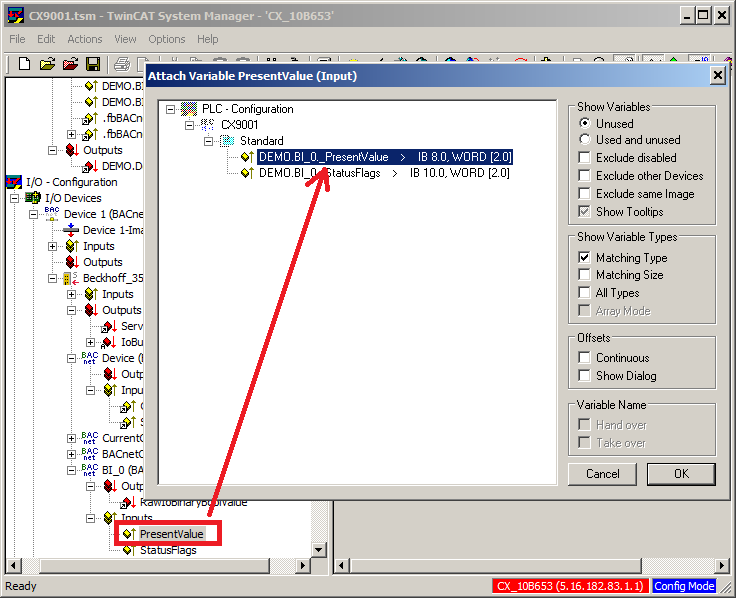736x598 pixels.
Task: Collapse the Beckhoff_35 tree node
Action: click(53, 278)
